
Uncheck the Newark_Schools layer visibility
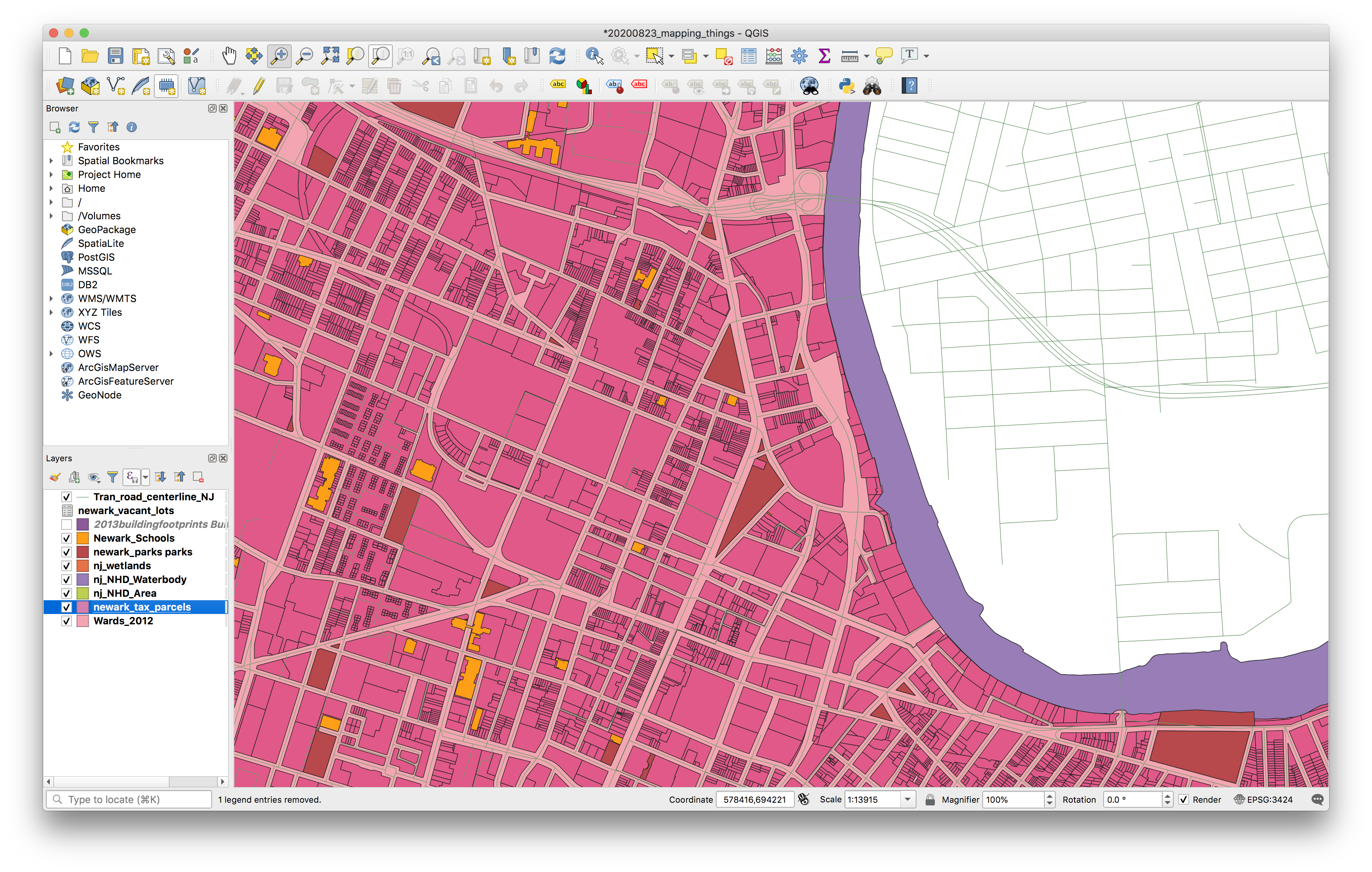click(67, 538)
